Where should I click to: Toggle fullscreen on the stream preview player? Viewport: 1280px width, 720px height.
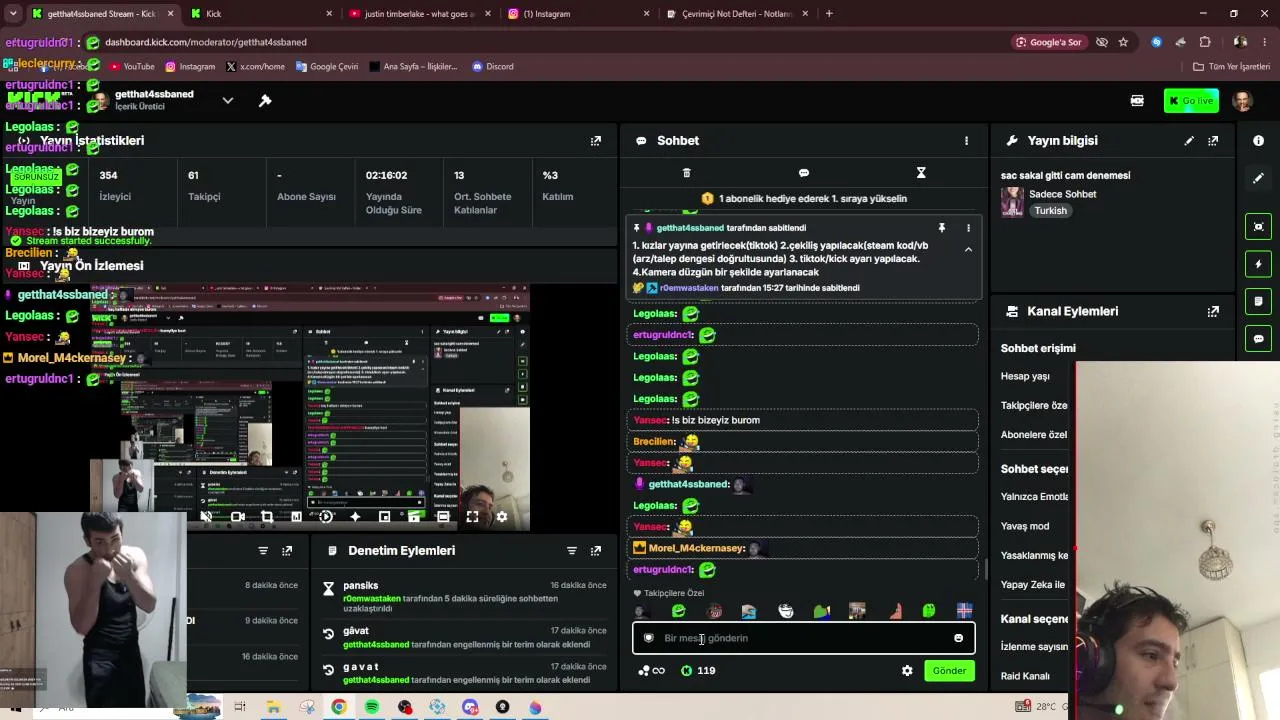click(x=472, y=517)
